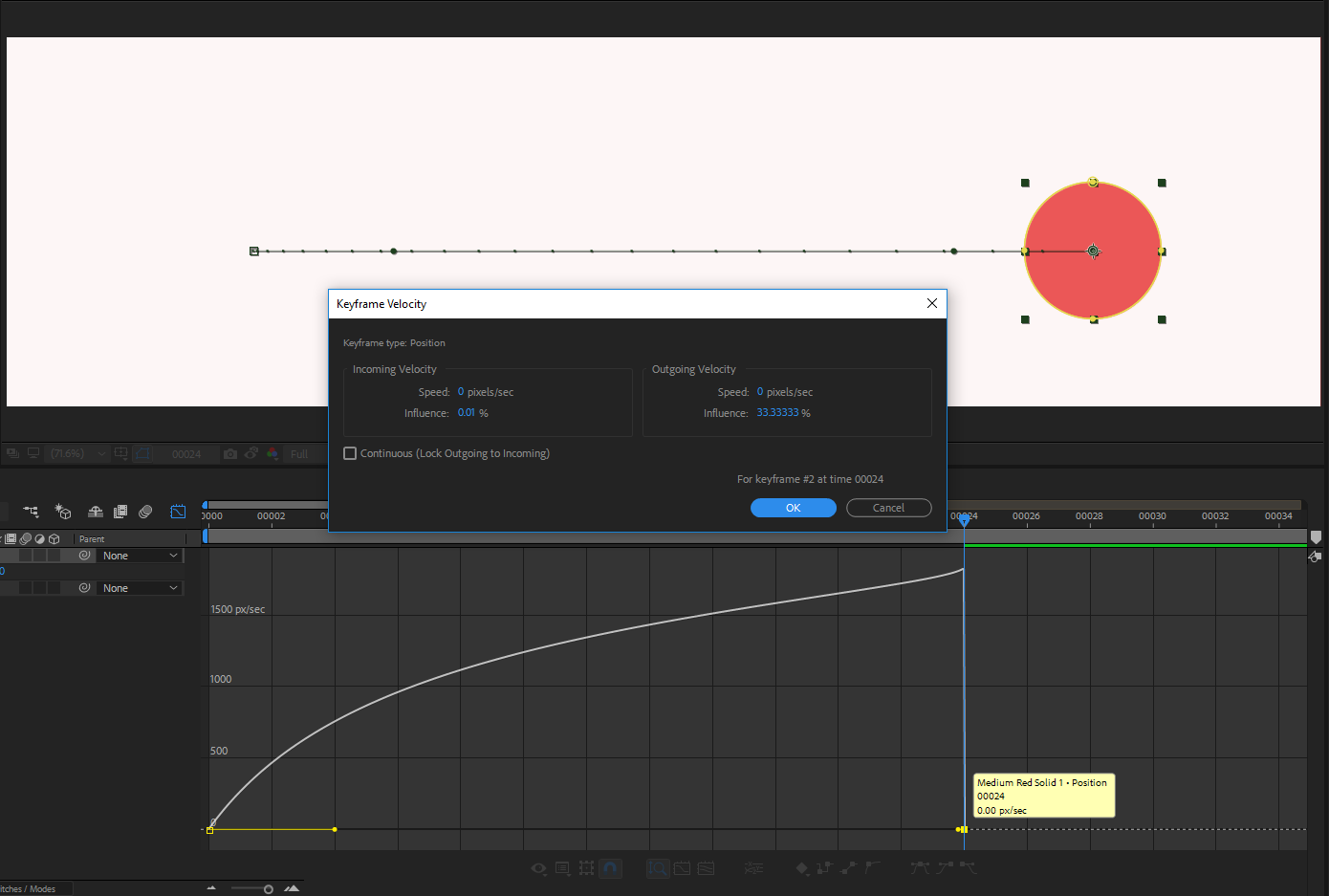The width and height of the screenshot is (1329, 896).
Task: Toggle the Draft 3D icon in timeline
Action: [x=63, y=512]
